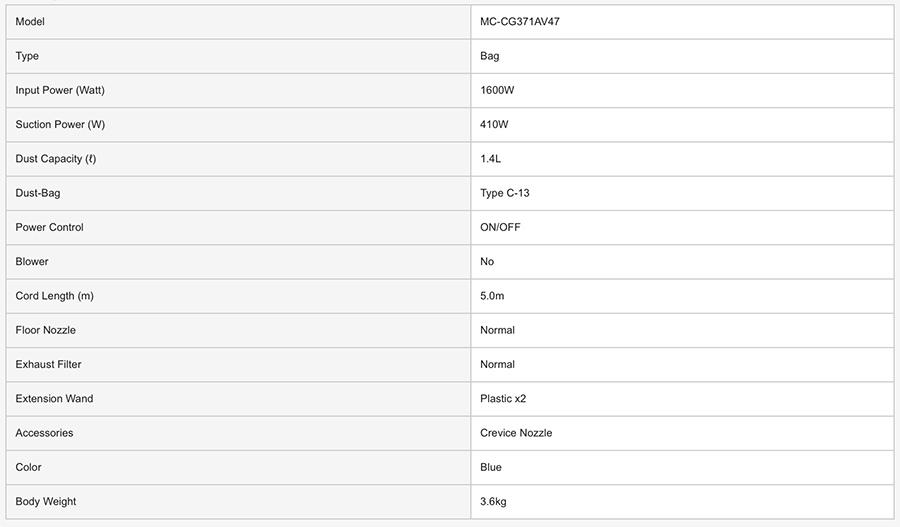
Task: Click the 5.0m cord length value
Action: (x=492, y=296)
